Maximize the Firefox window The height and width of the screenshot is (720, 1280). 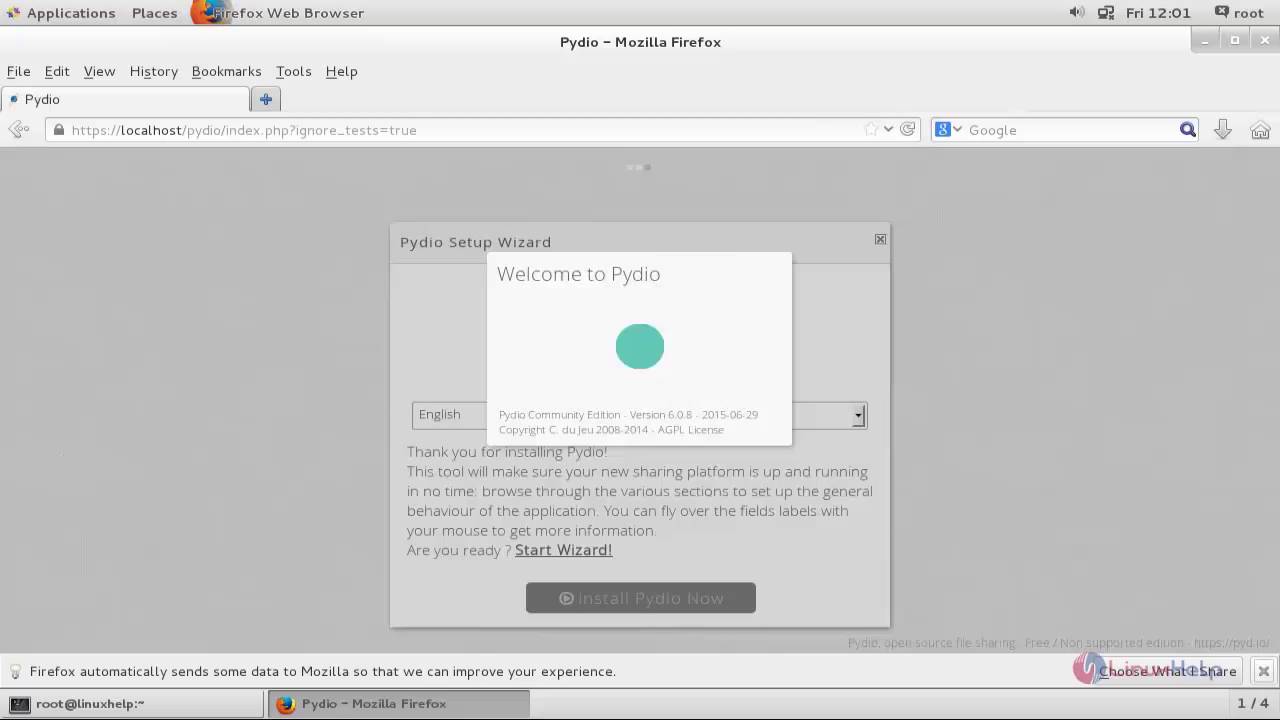click(1235, 40)
